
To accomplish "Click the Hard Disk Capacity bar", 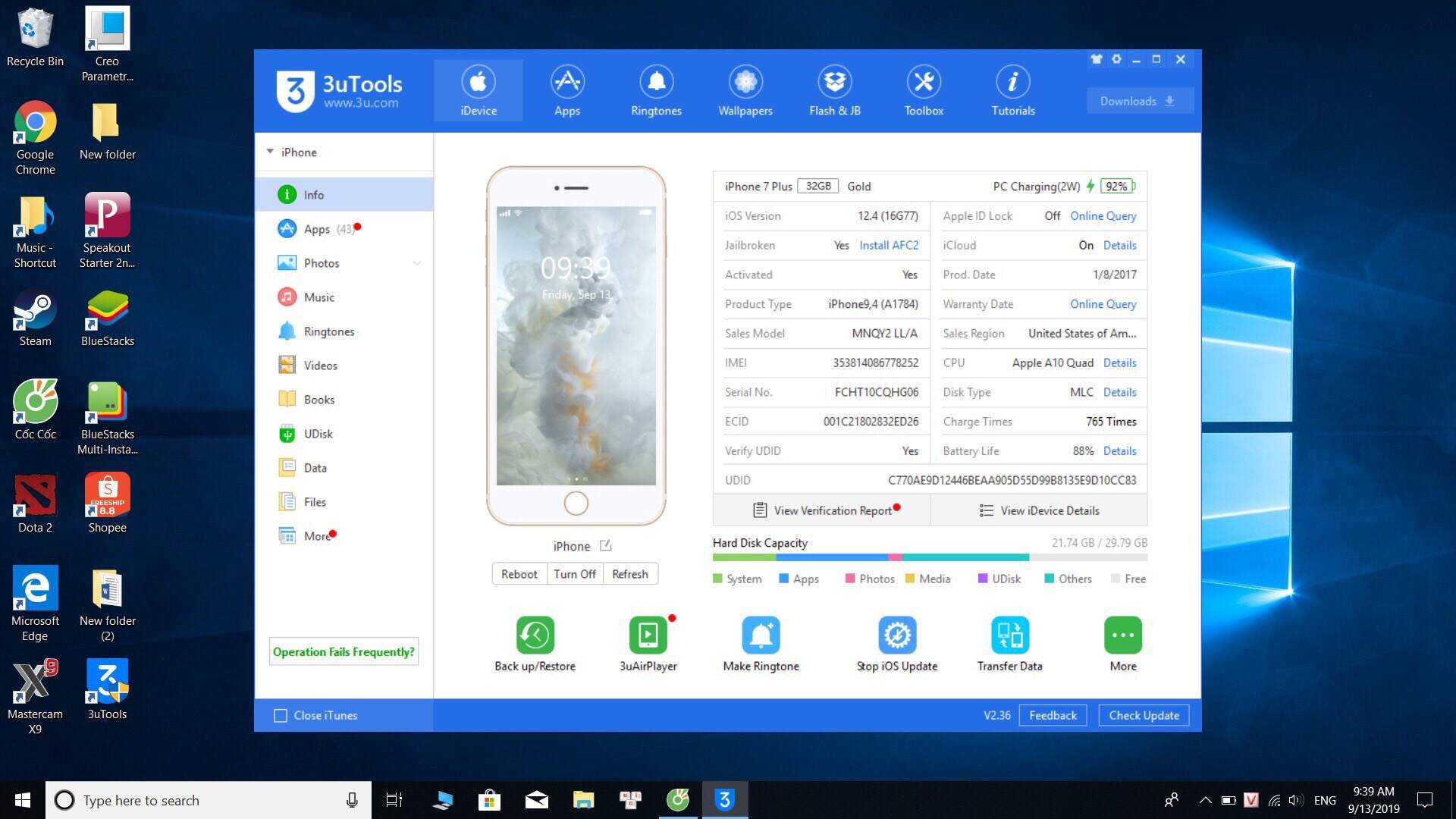I will click(929, 557).
